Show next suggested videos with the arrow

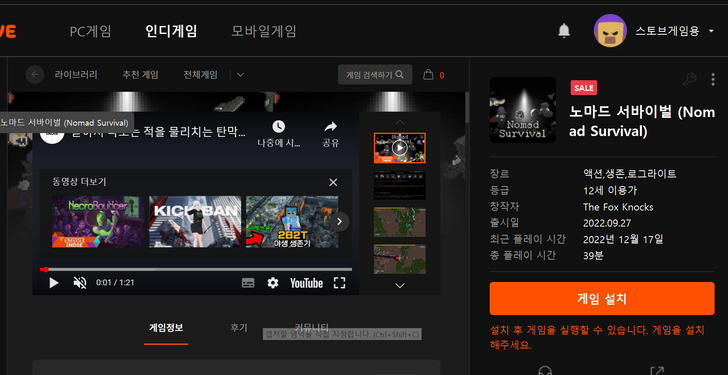point(339,222)
